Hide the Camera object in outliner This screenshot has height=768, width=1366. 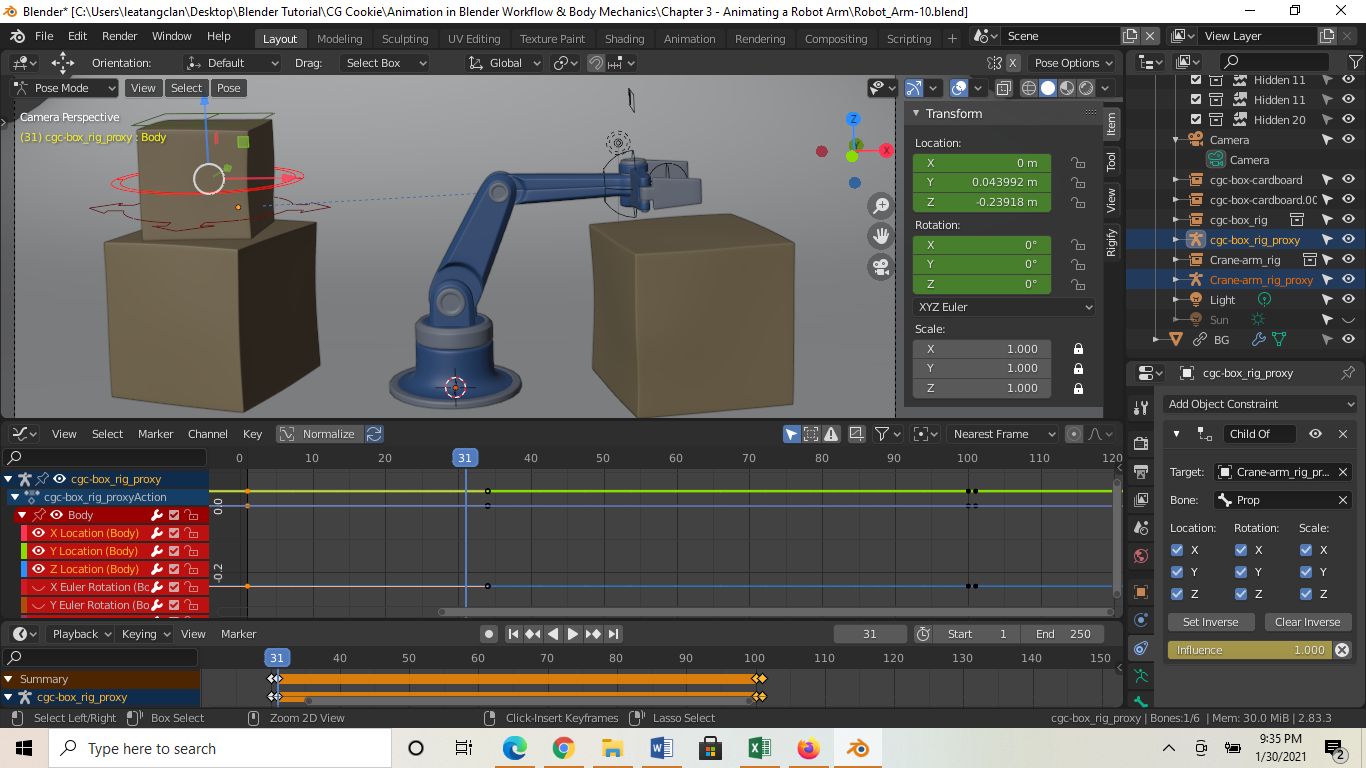click(x=1348, y=140)
